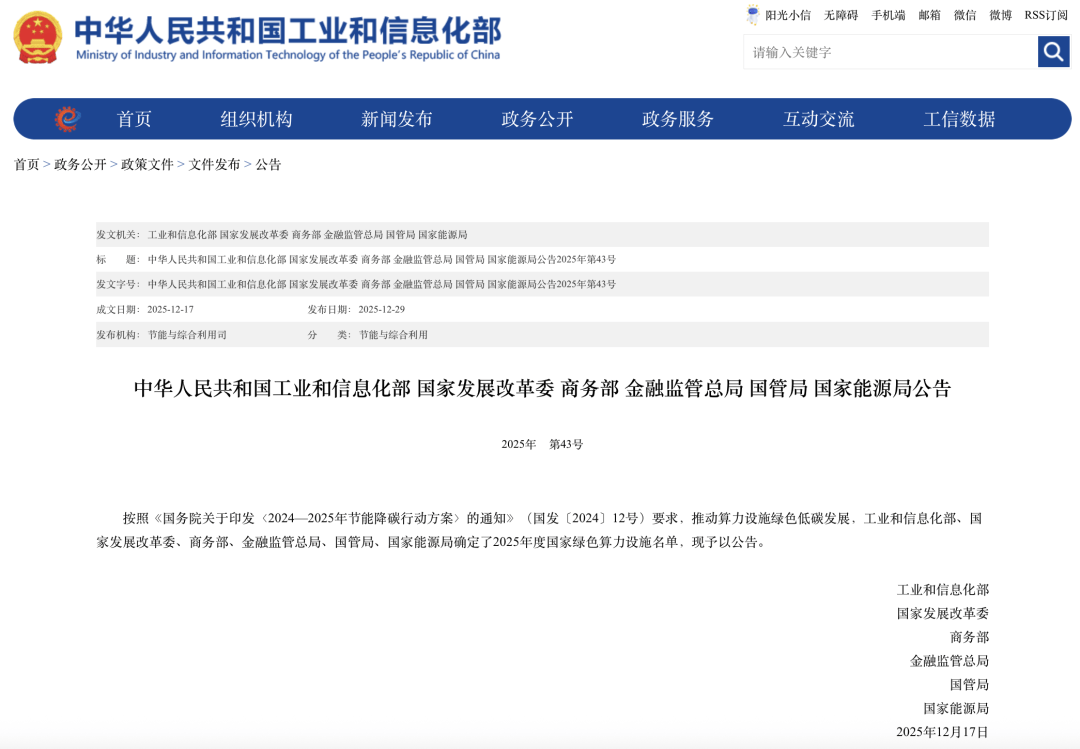The height and width of the screenshot is (749, 1080).
Task: Open the 首页 navigation menu item
Action: point(134,119)
